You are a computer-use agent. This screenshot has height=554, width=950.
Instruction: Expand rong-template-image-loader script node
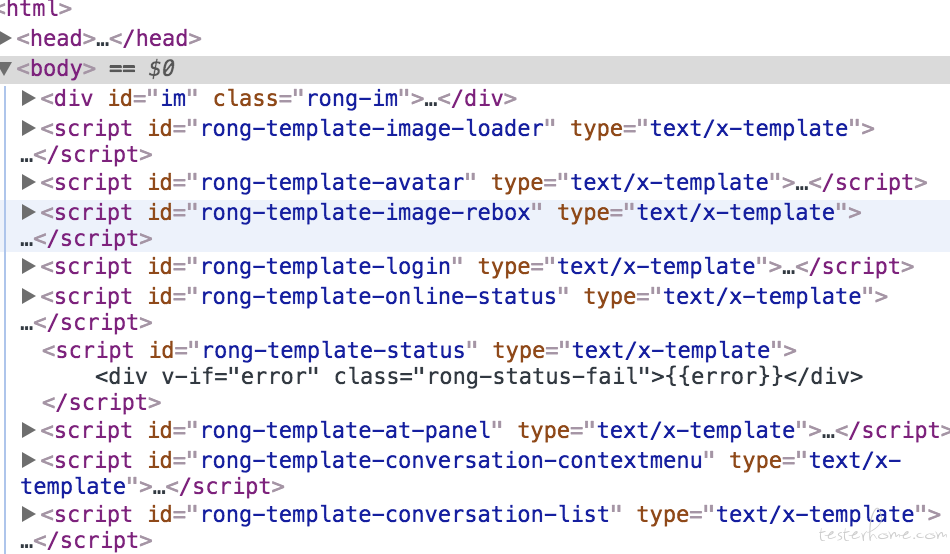pyautogui.click(x=28, y=128)
